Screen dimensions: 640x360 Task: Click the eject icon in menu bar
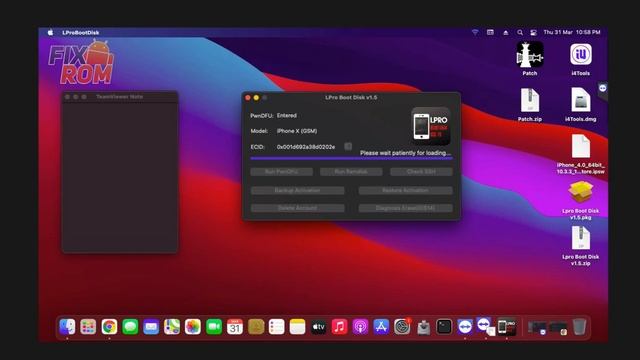pos(506,32)
